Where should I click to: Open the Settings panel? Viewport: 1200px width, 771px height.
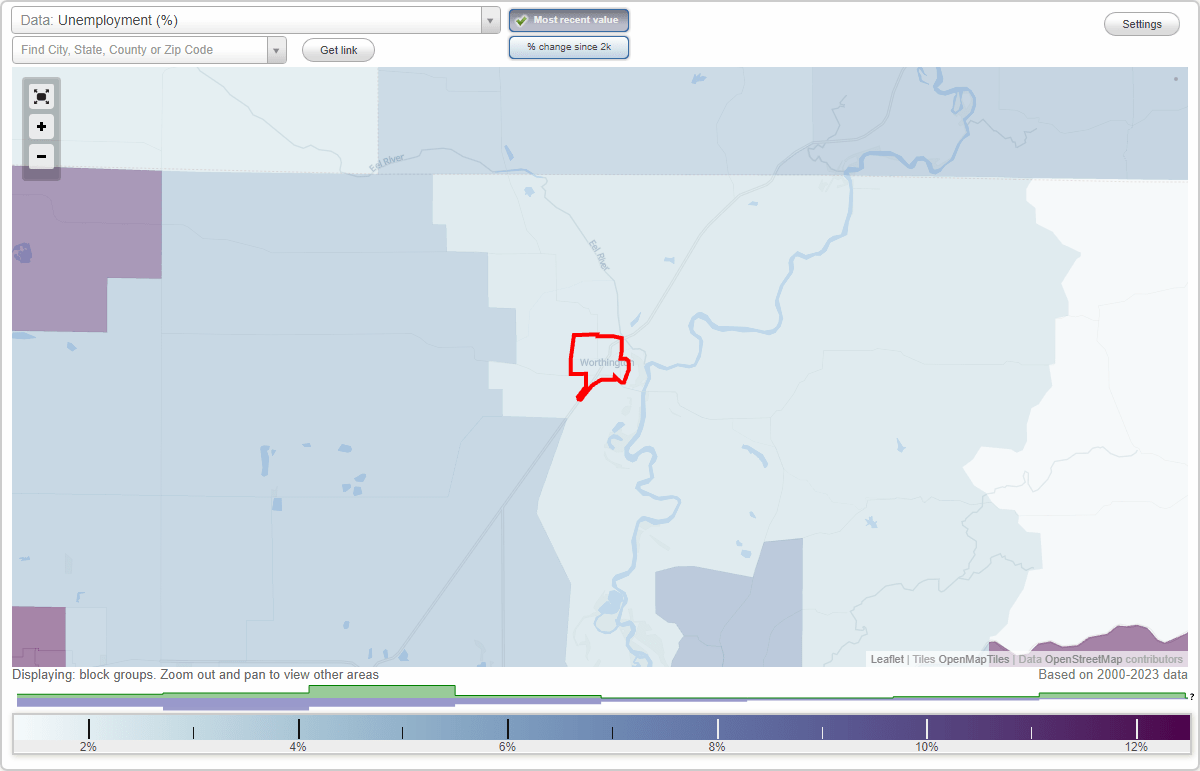tap(1141, 23)
